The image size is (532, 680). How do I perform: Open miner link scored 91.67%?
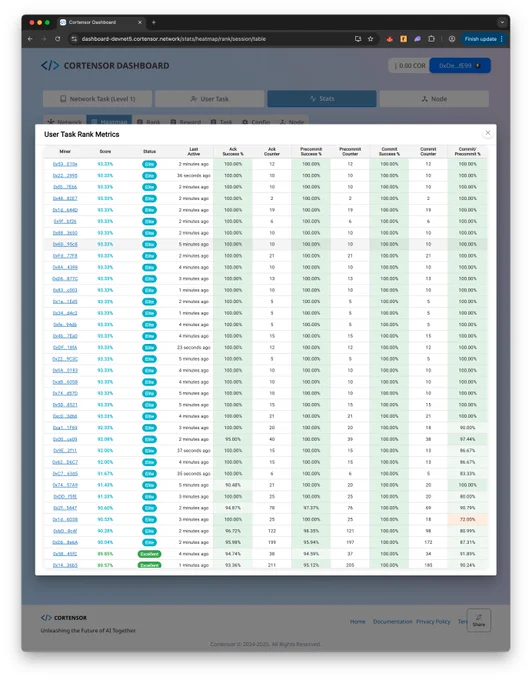(x=65, y=474)
